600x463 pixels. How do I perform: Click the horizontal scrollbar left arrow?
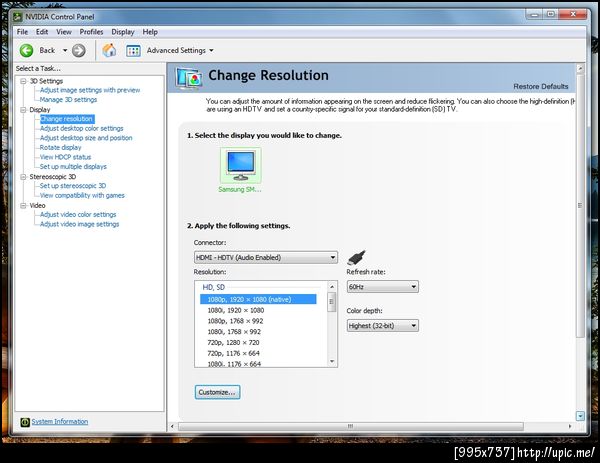tap(172, 426)
